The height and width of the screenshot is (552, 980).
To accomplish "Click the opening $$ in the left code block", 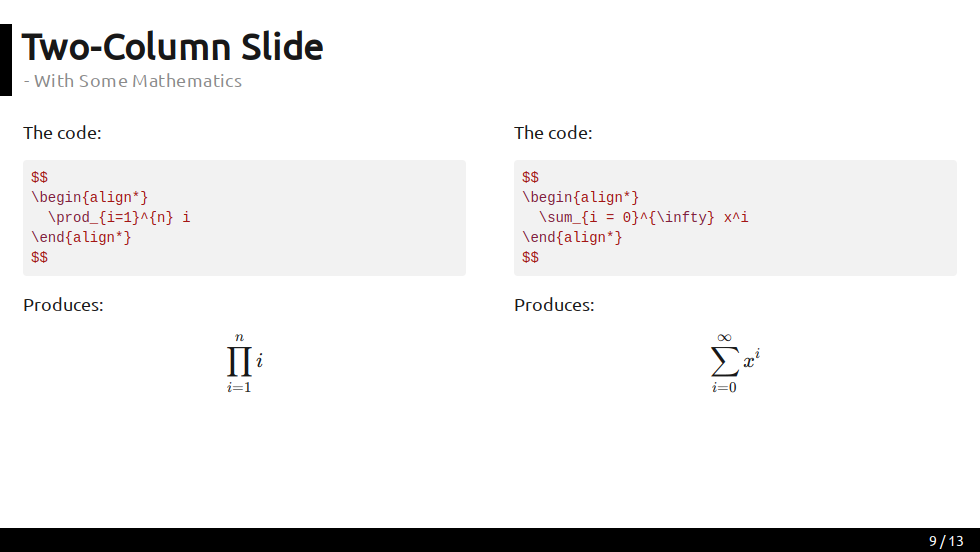I will pos(39,178).
